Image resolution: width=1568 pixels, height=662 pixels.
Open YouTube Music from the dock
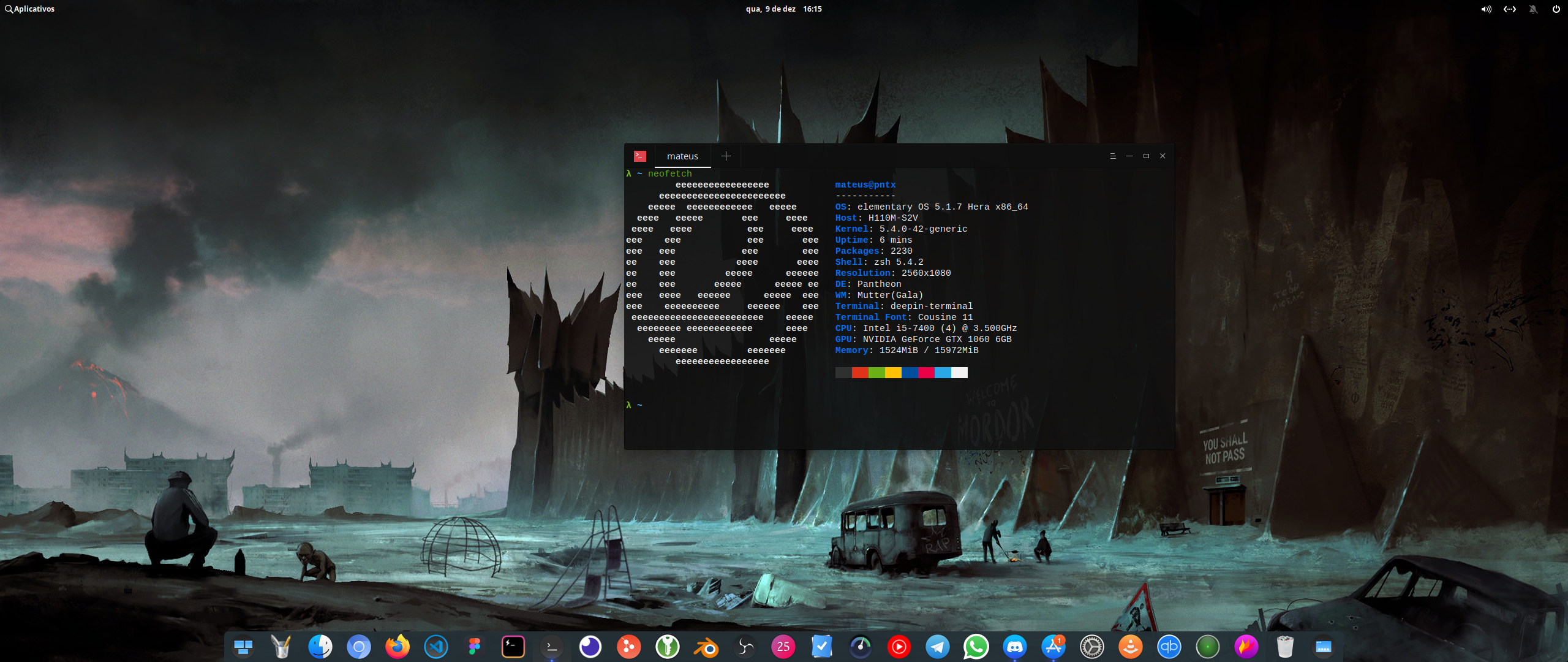(899, 647)
